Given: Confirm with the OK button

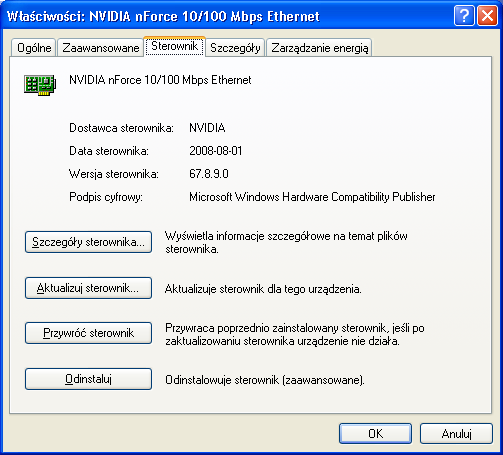Looking at the screenshot, I should (x=375, y=434).
